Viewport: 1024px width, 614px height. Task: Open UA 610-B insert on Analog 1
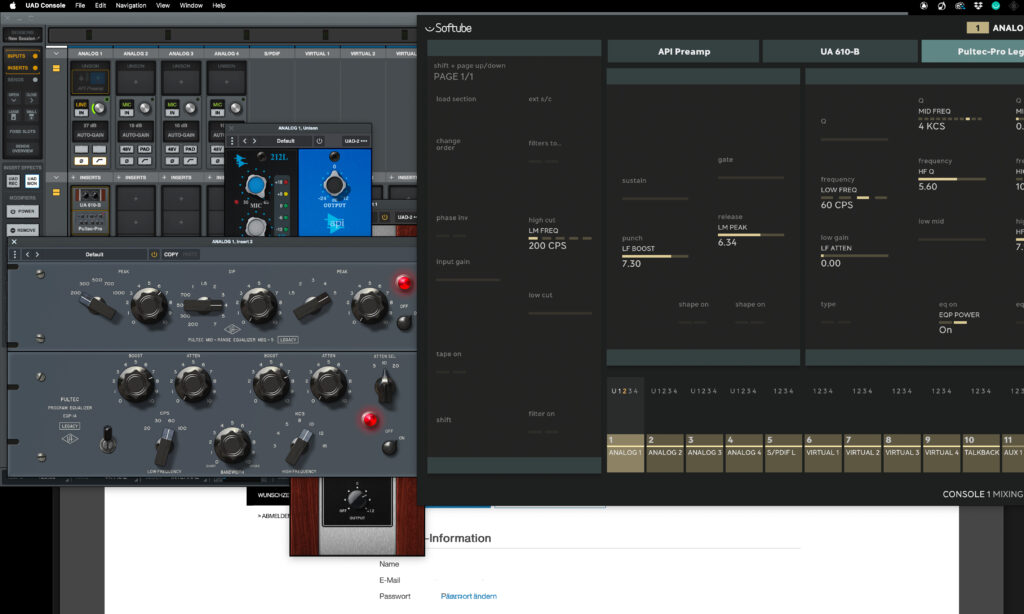tap(90, 198)
